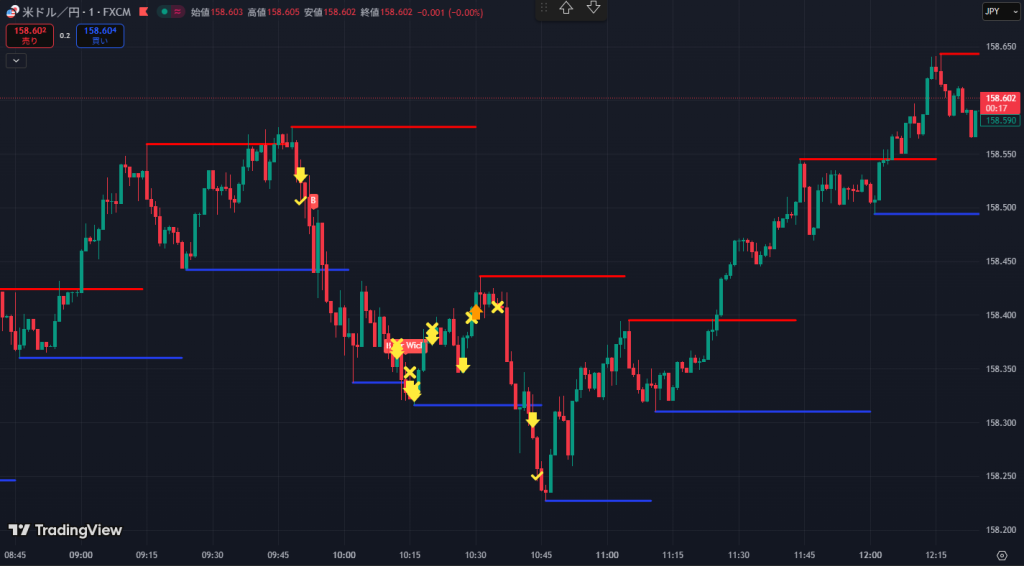The image size is (1024, 566).
Task: Click the red Wick label on chart
Action: tap(412, 345)
